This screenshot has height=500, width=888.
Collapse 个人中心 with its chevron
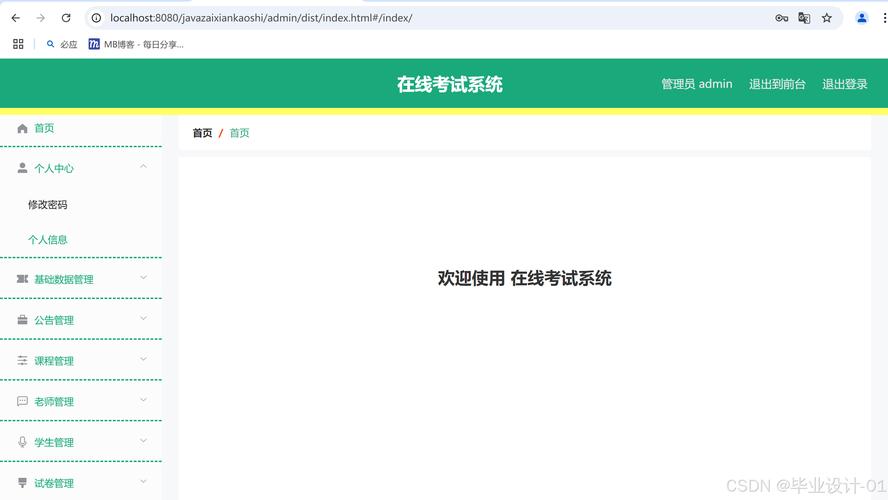[143, 166]
